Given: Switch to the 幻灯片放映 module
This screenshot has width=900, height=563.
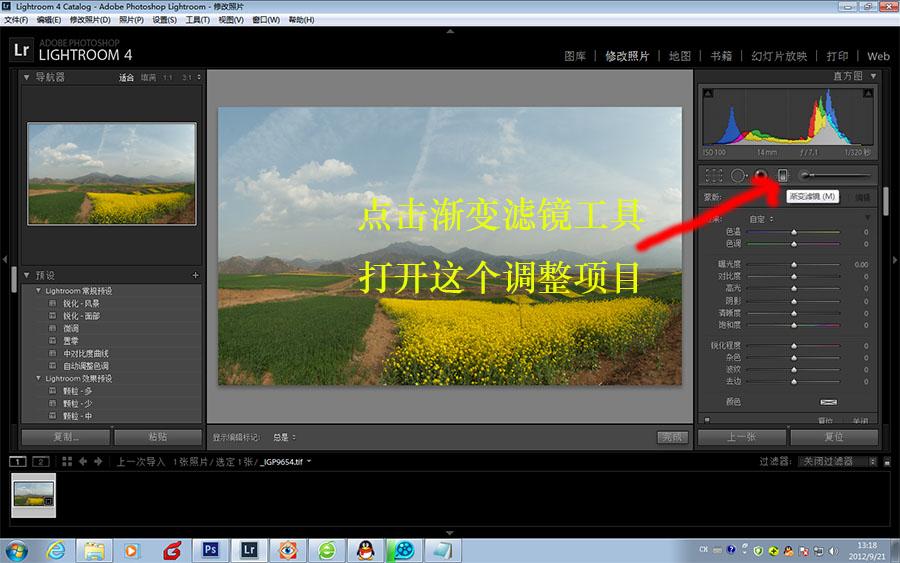Looking at the screenshot, I should click(779, 56).
